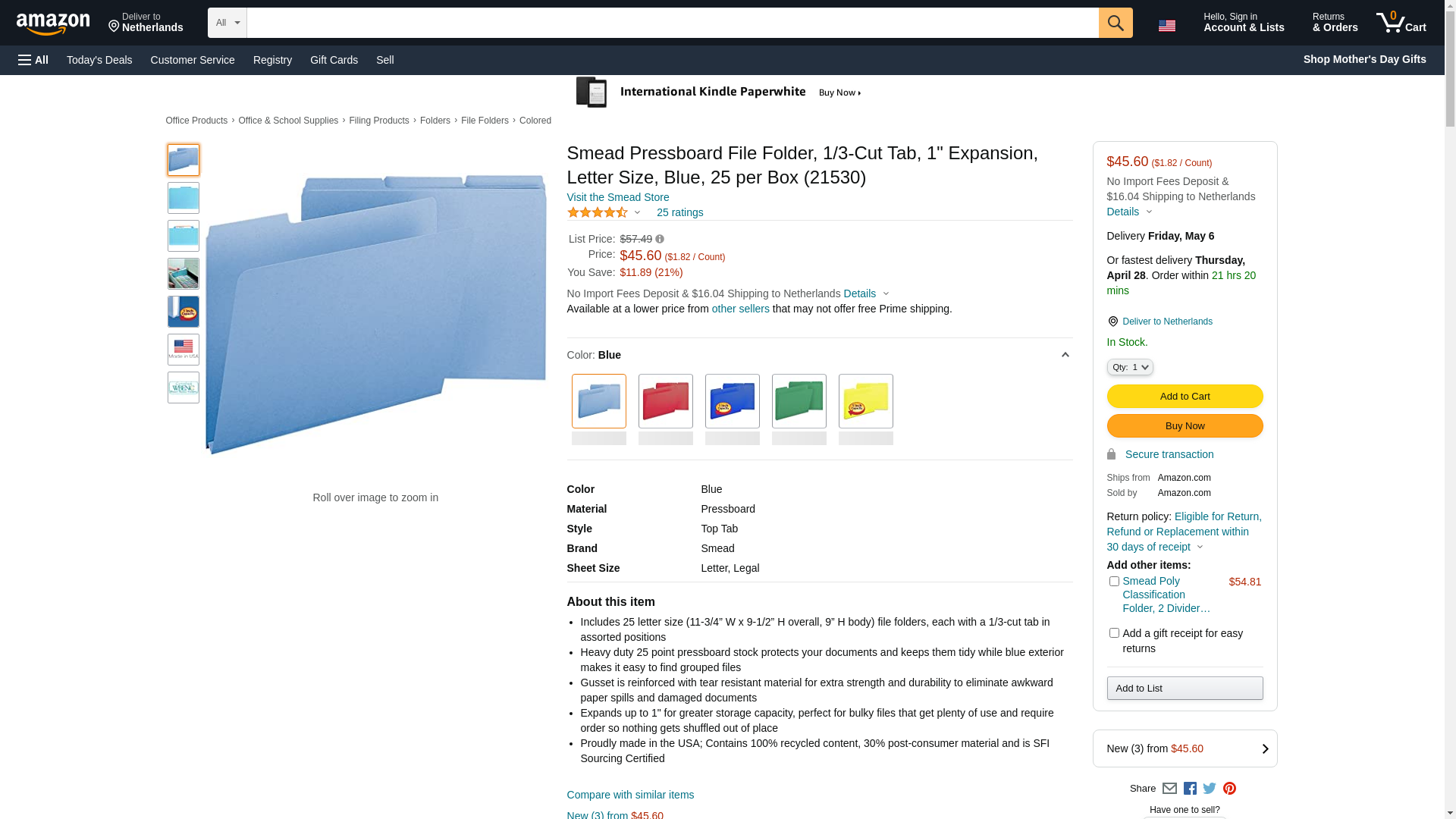Click the Add to Cart button
This screenshot has width=1456, height=819.
(x=1185, y=397)
